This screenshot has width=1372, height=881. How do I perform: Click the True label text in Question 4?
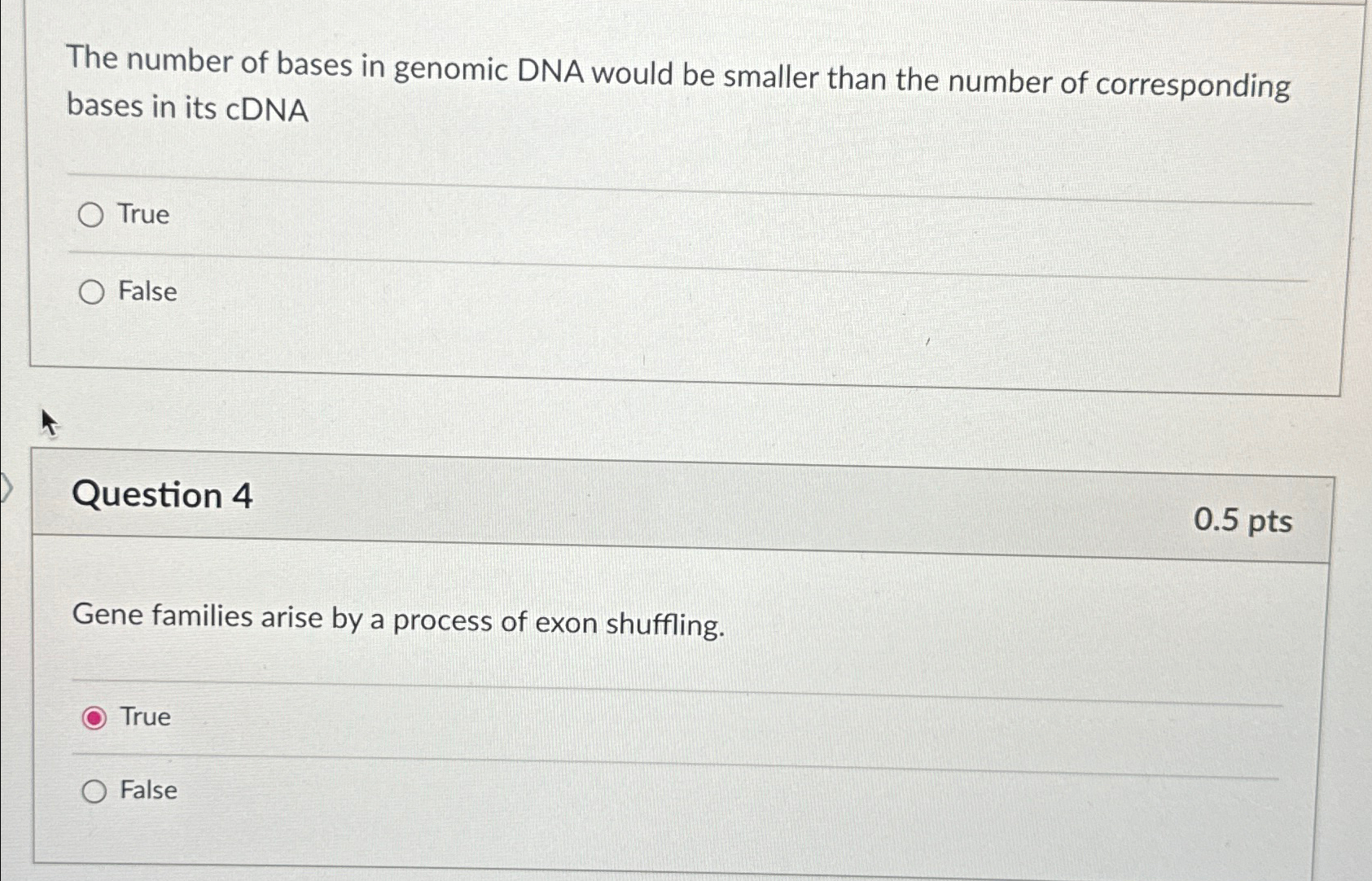[145, 717]
